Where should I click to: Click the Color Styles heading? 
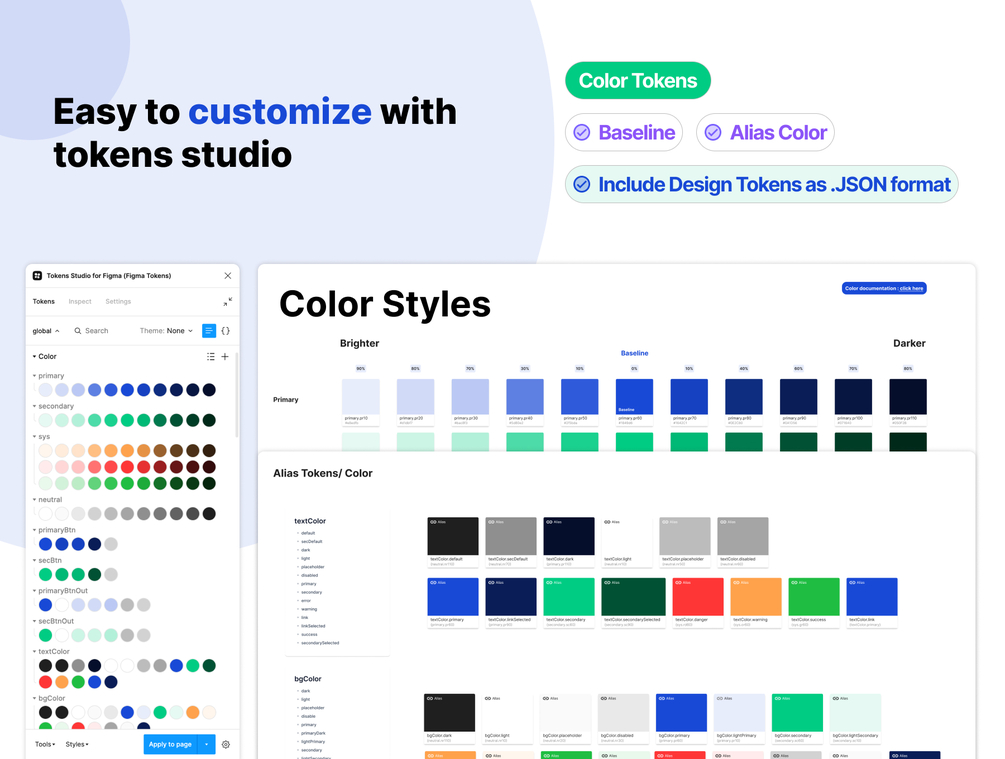385,304
